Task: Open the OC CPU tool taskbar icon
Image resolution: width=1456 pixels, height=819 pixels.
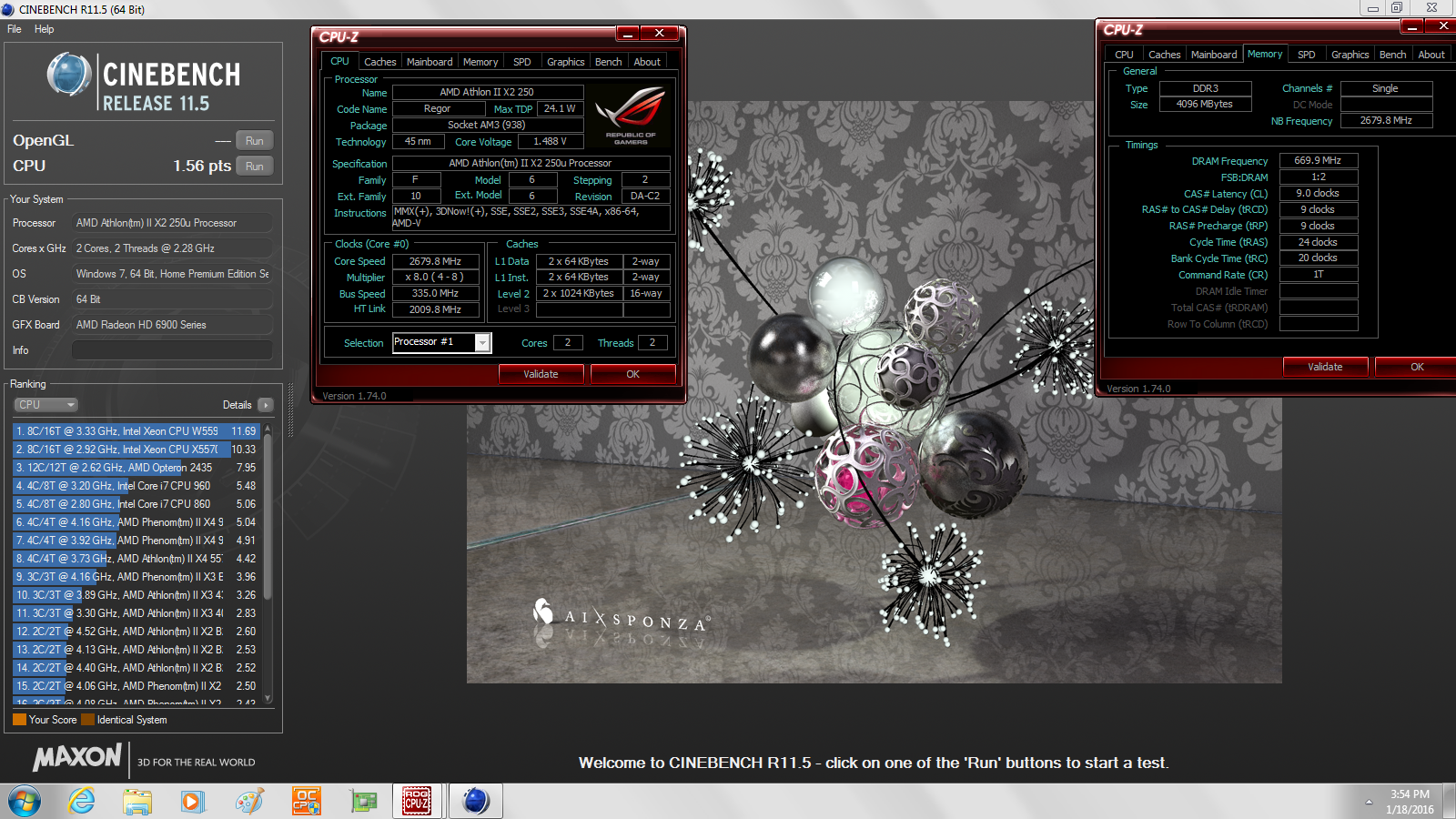Action: coord(306,802)
